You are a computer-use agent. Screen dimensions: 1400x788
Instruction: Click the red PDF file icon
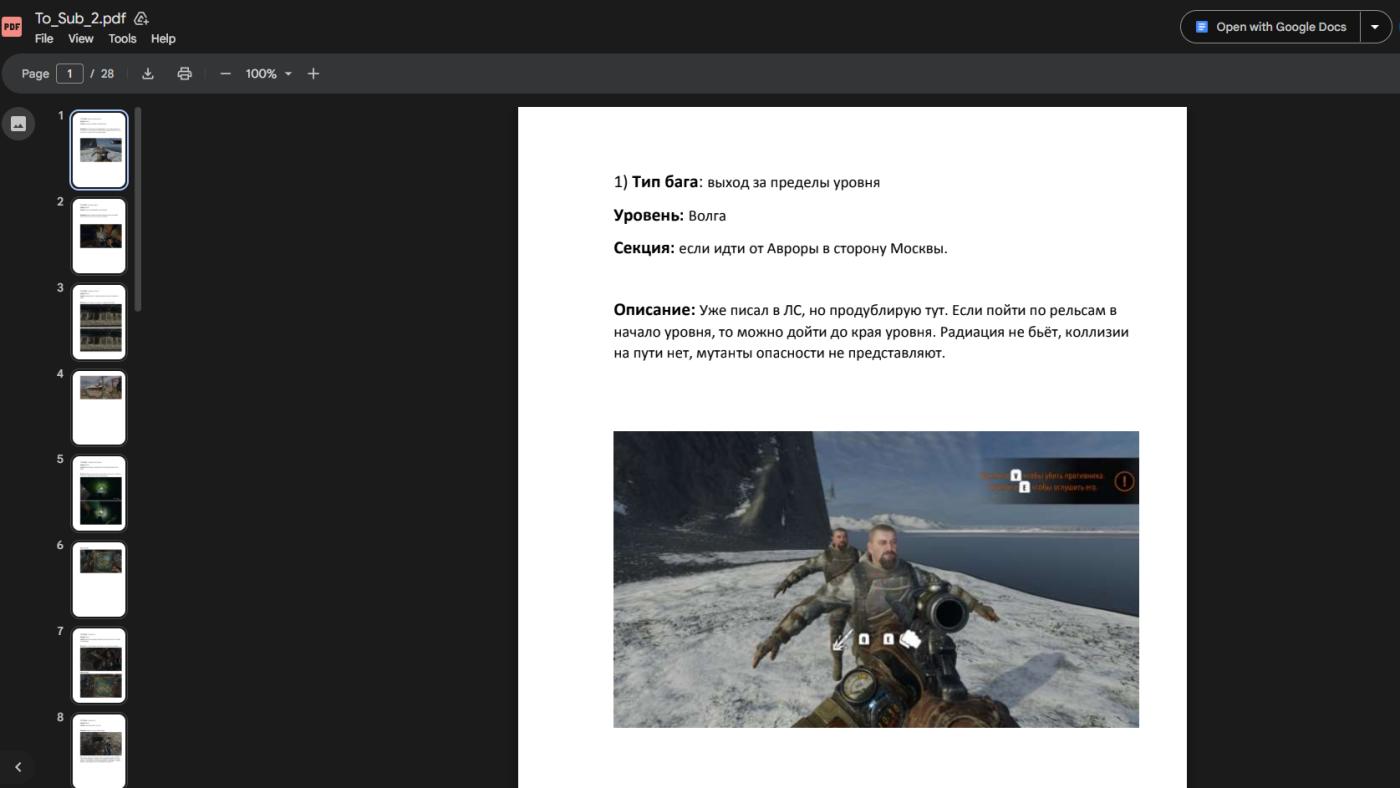coord(12,27)
